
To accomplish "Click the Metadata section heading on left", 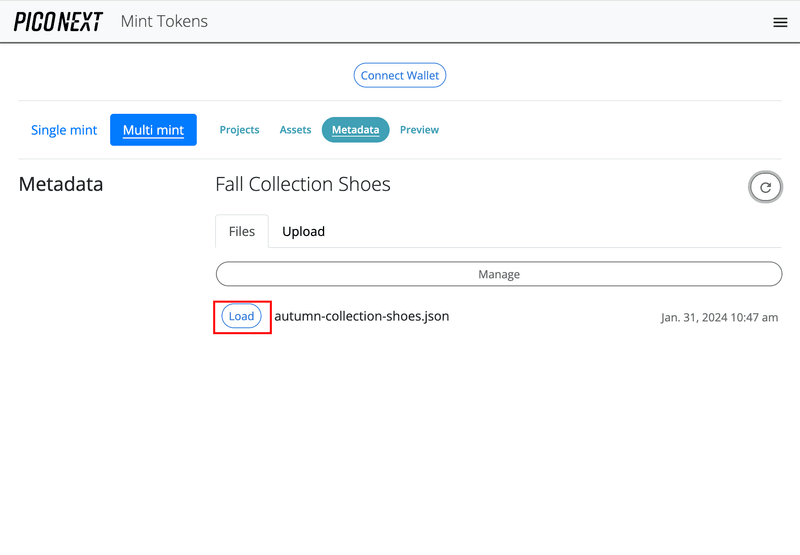I will (61, 184).
